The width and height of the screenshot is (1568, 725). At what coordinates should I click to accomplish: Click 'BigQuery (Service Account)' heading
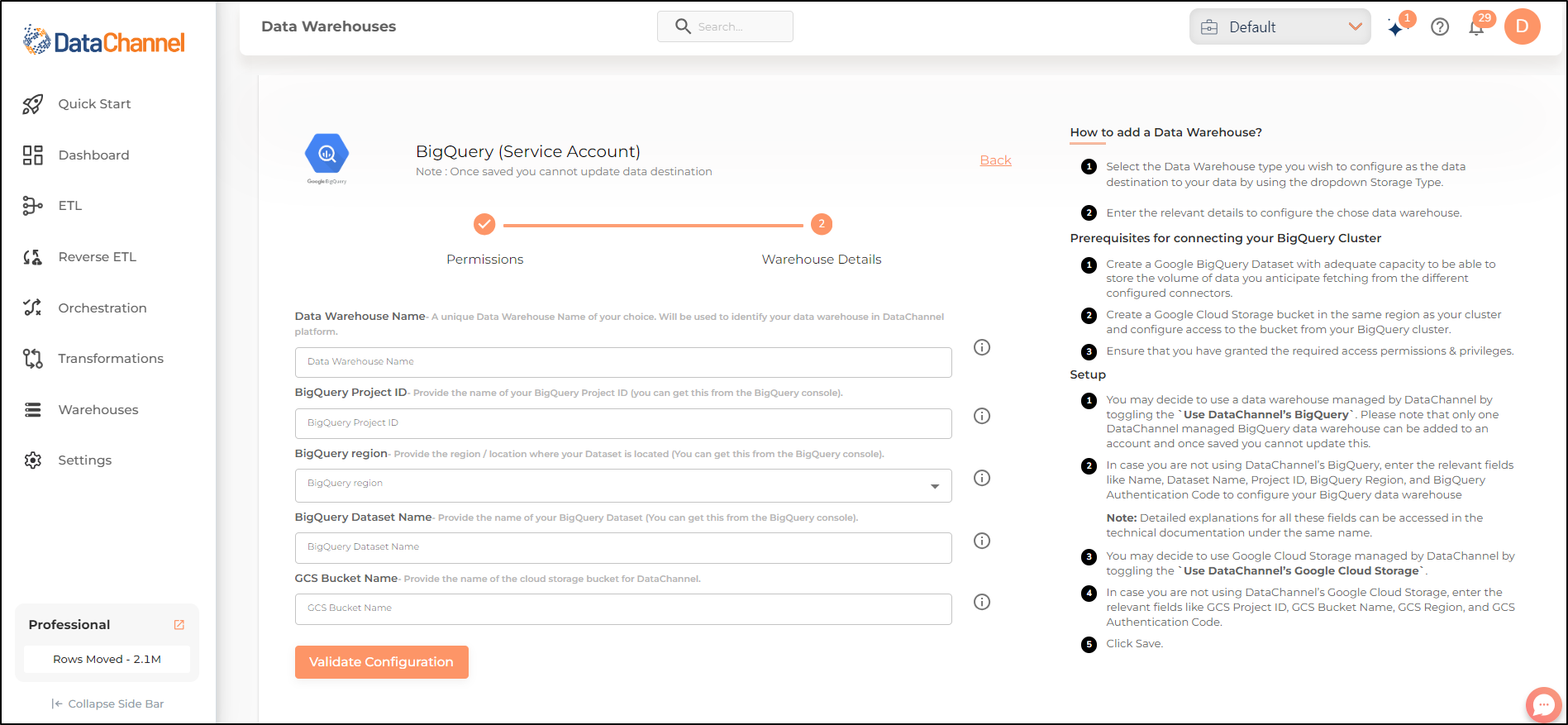(x=527, y=151)
